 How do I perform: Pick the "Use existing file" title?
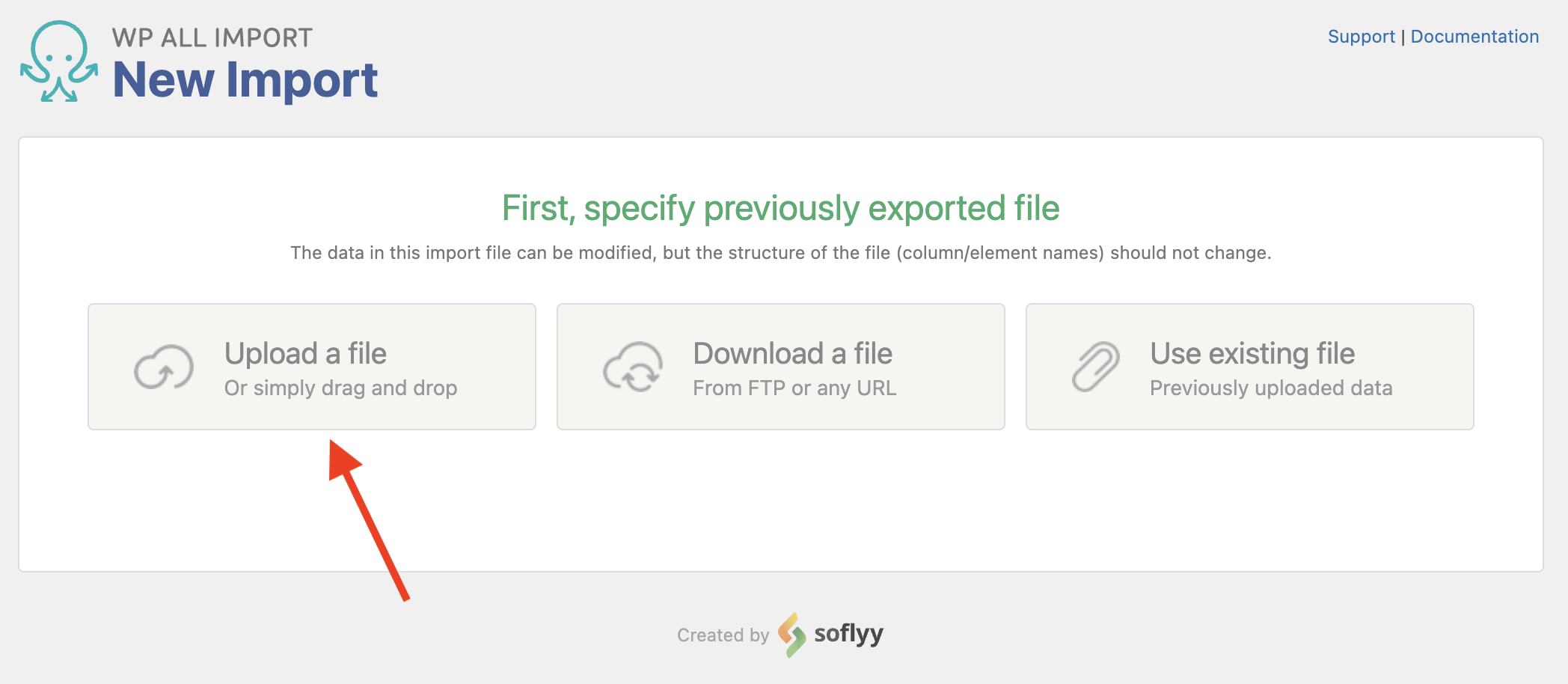(x=1252, y=353)
